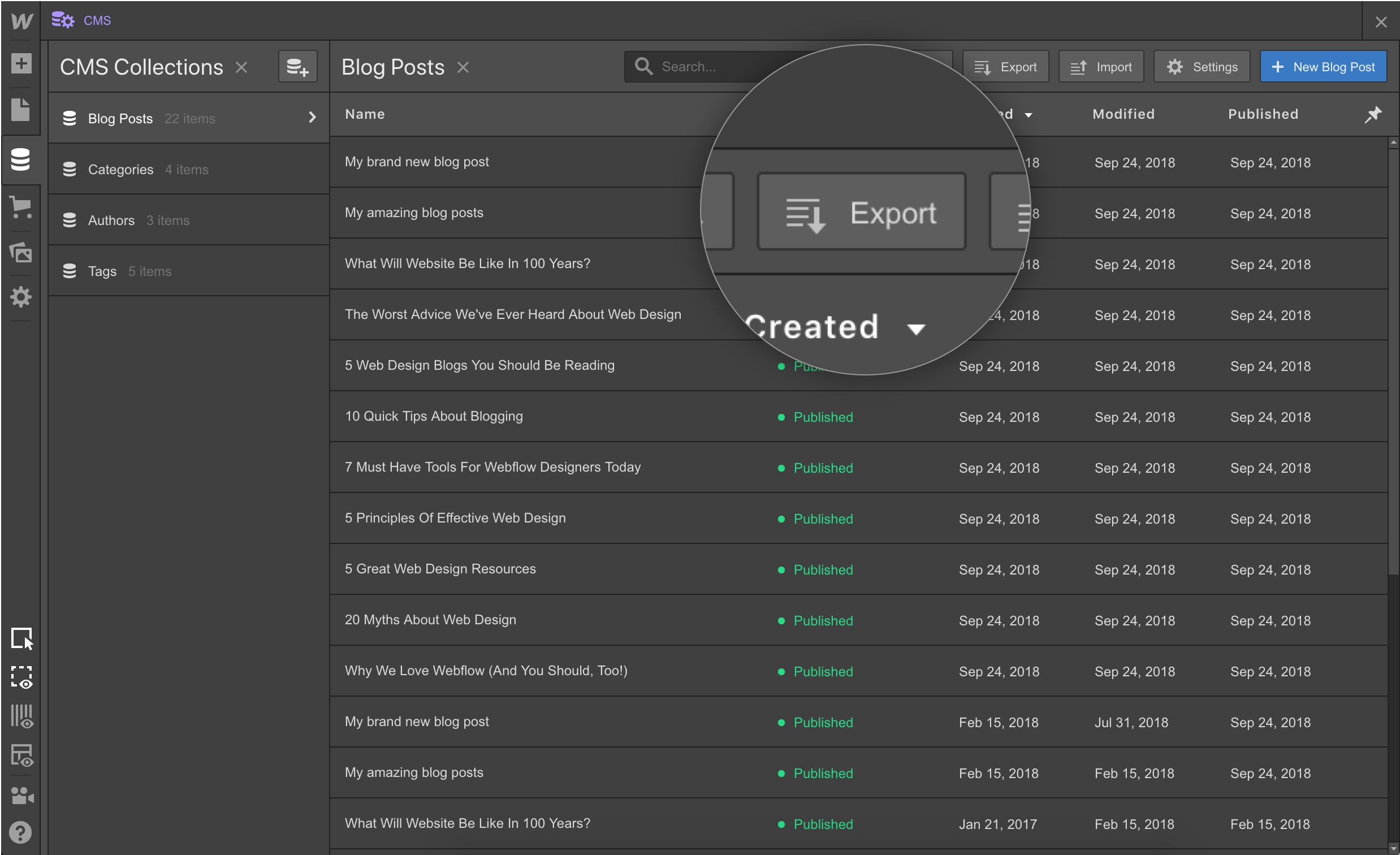The width and height of the screenshot is (1400, 855).
Task: Open the Categories collection
Action: (x=120, y=169)
